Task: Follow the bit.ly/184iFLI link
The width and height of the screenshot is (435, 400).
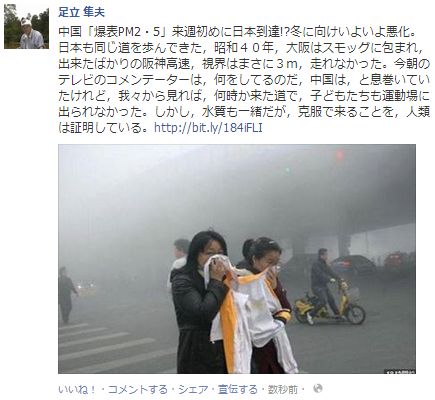Action: 208,128
